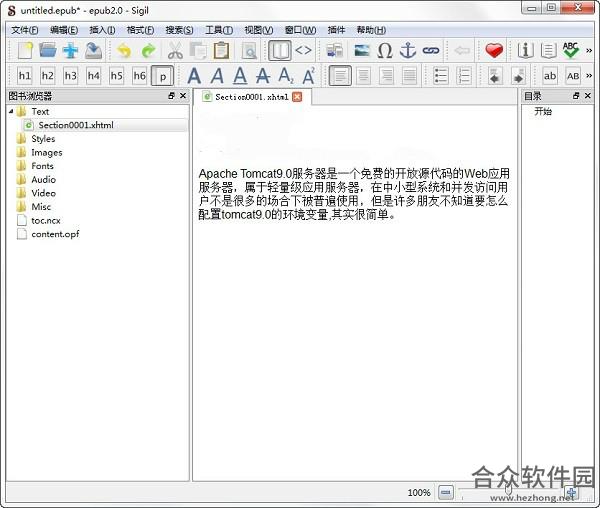The width and height of the screenshot is (600, 508).
Task: Apply heading 6 style h6
Action: (x=140, y=76)
